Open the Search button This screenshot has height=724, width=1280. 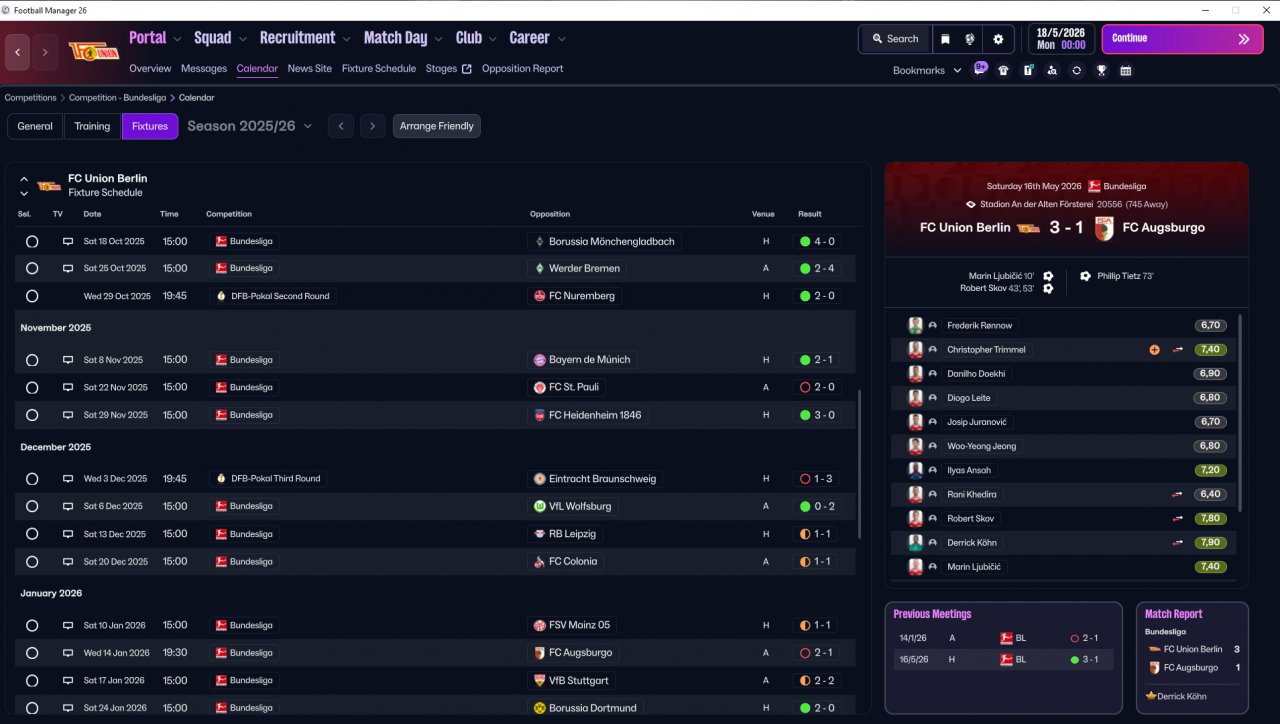pos(895,39)
